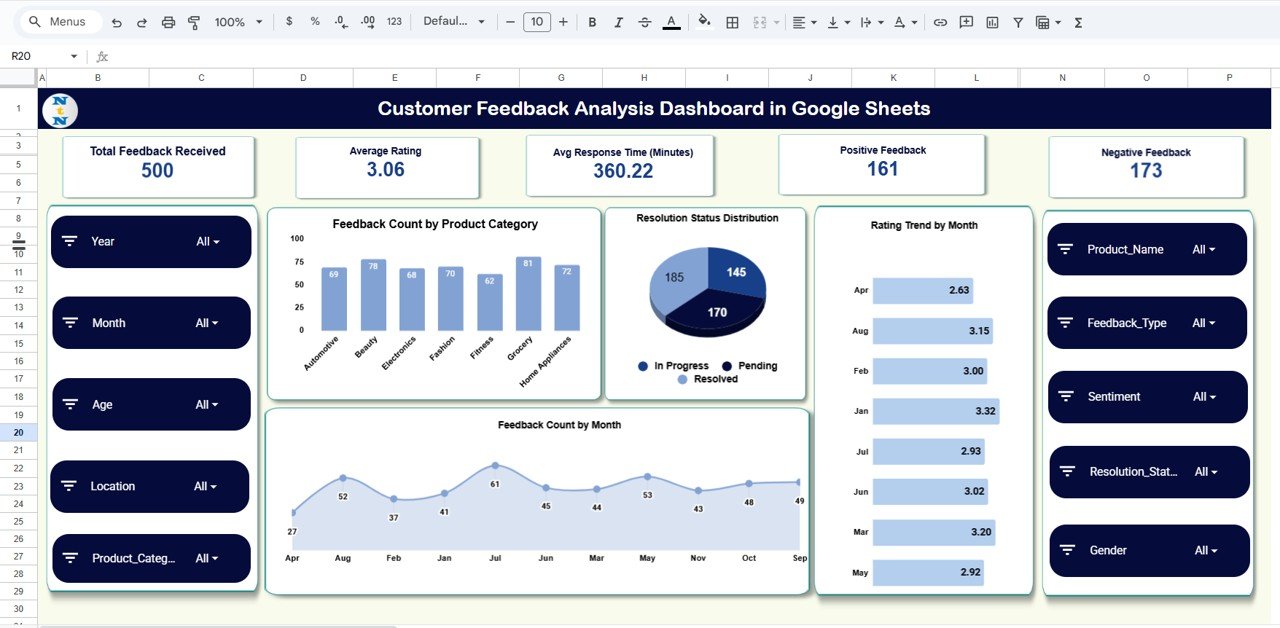Viewport: 1280px width, 628px height.
Task: Create a filter
Action: pyautogui.click(x=1017, y=20)
